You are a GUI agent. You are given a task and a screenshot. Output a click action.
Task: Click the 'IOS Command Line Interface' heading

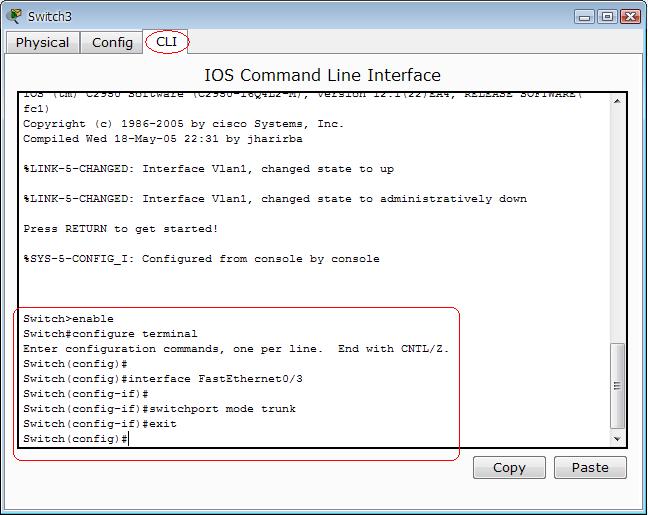[x=322, y=75]
